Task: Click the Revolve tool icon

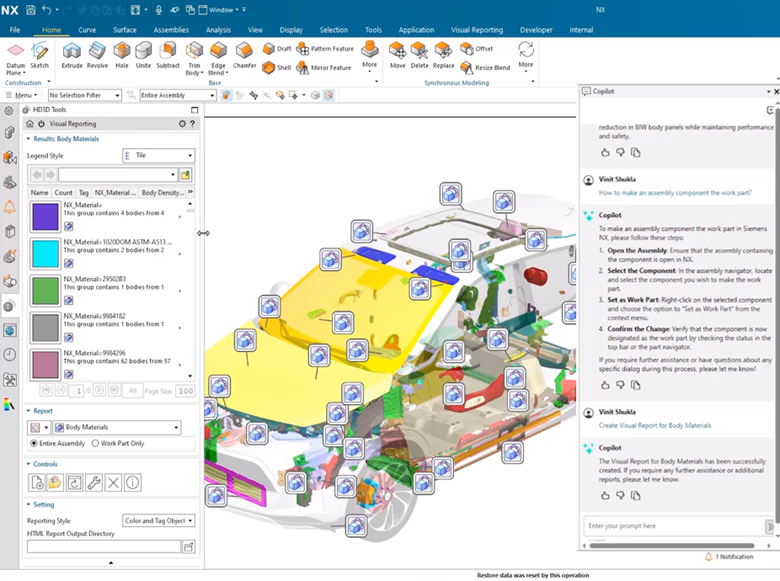Action: click(x=97, y=54)
